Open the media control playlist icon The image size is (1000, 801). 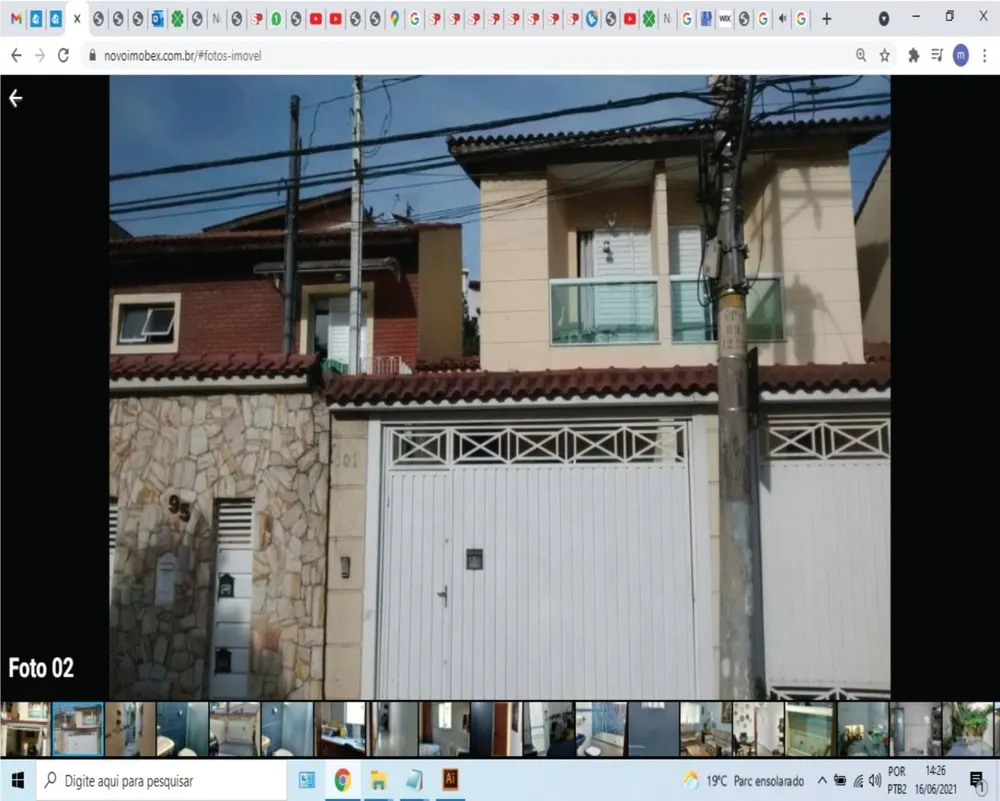[x=937, y=55]
